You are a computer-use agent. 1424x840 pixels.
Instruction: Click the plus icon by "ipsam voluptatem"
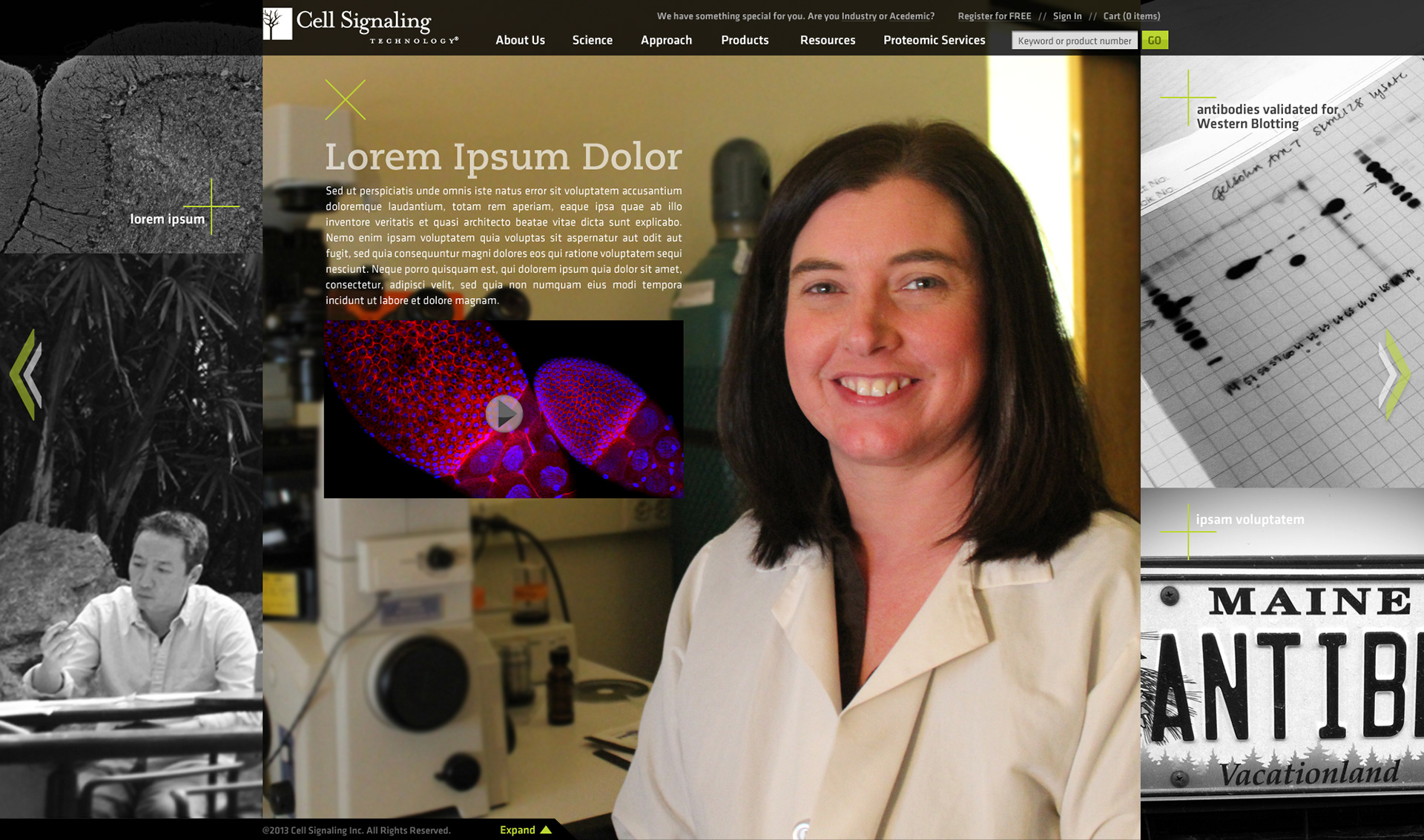pos(1188,531)
